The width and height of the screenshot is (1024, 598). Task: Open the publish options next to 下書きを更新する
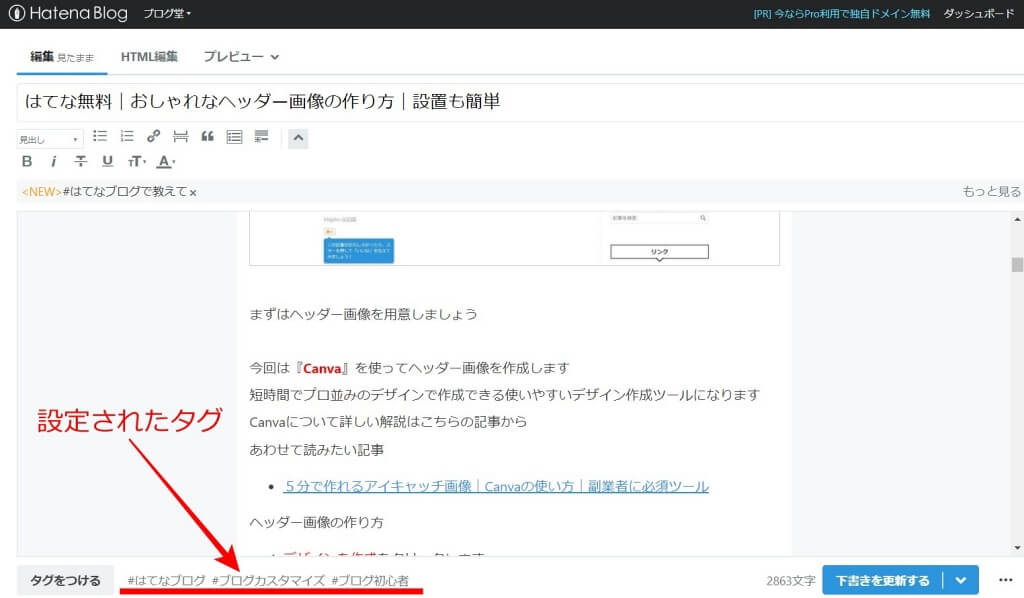958,577
